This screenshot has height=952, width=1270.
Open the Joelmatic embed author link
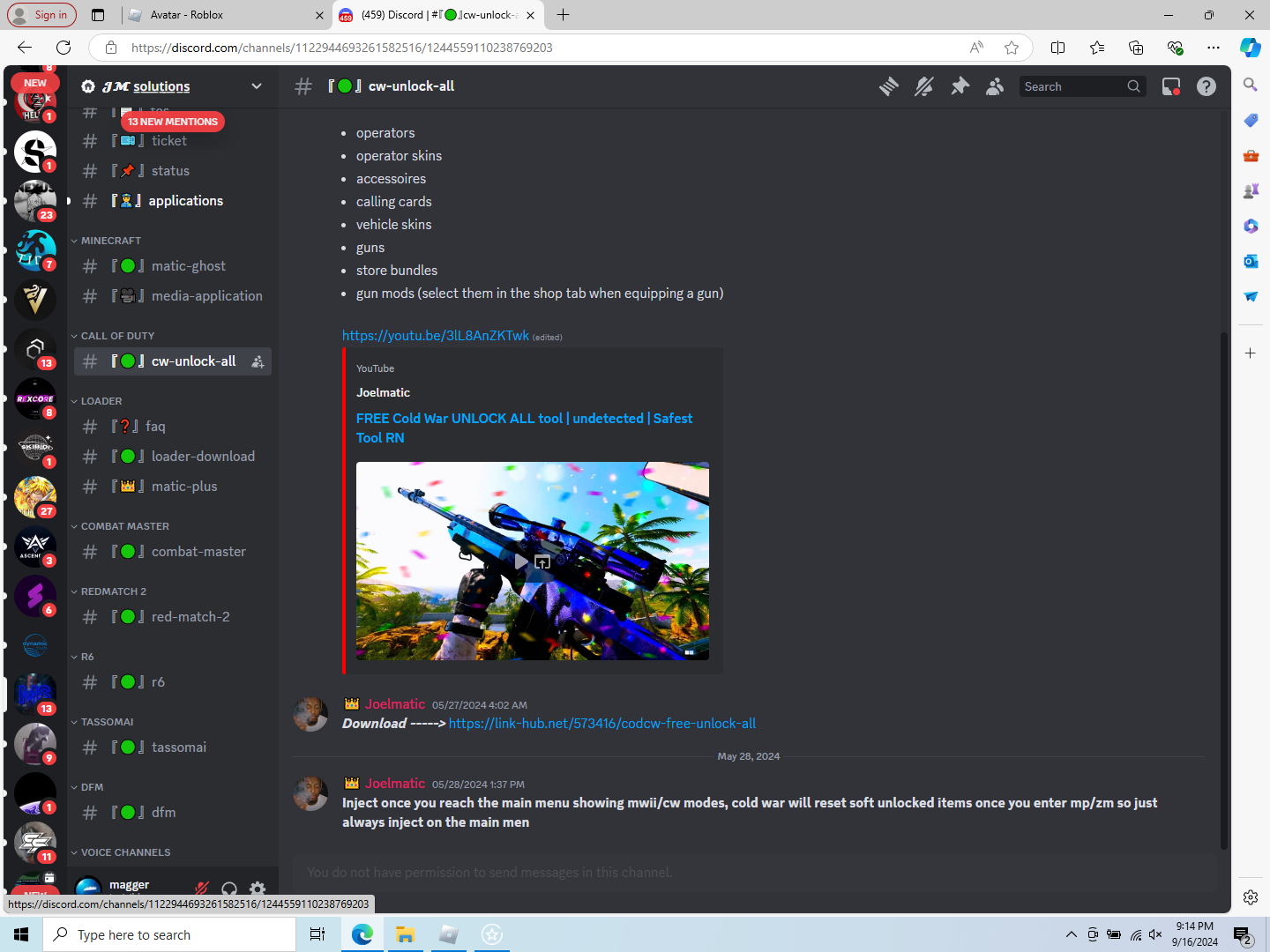(x=383, y=392)
